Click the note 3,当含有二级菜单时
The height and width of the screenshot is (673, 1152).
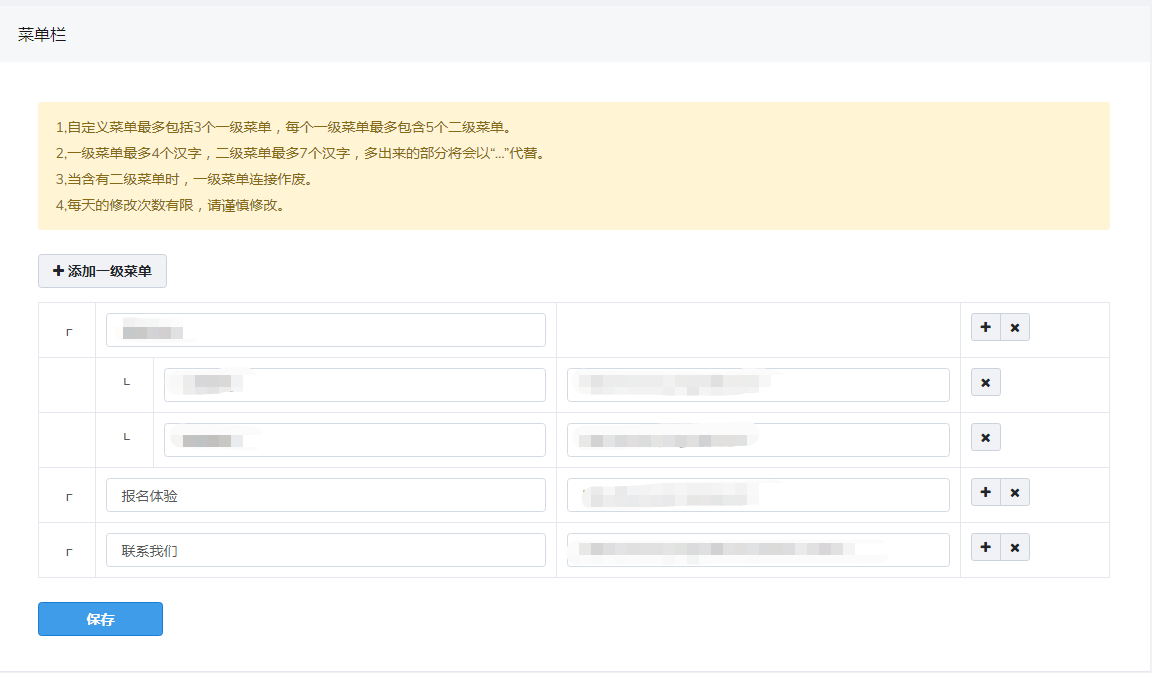tap(185, 180)
